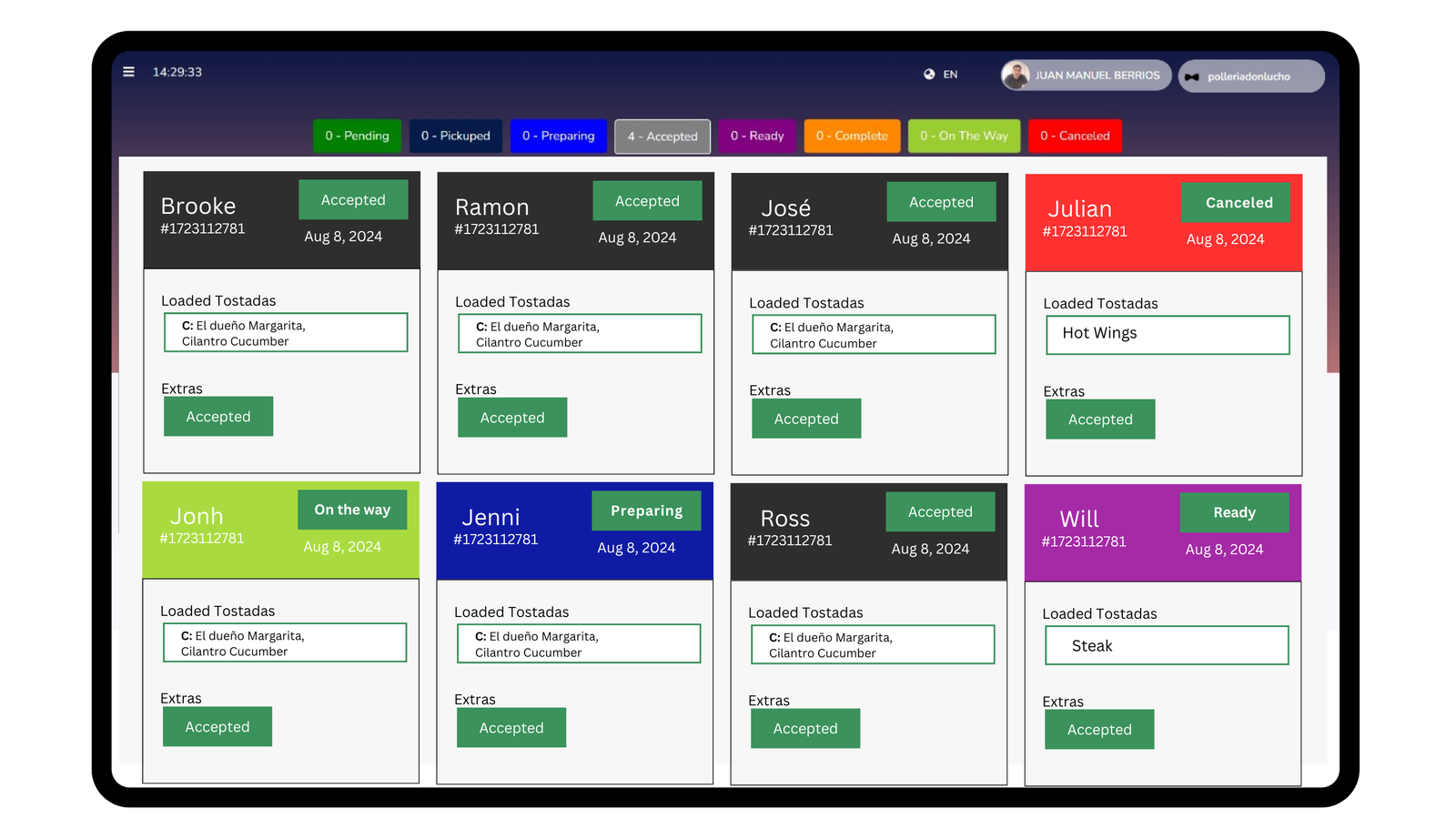Open the hamburger menu
This screenshot has height=819, width=1456.
pyautogui.click(x=129, y=72)
